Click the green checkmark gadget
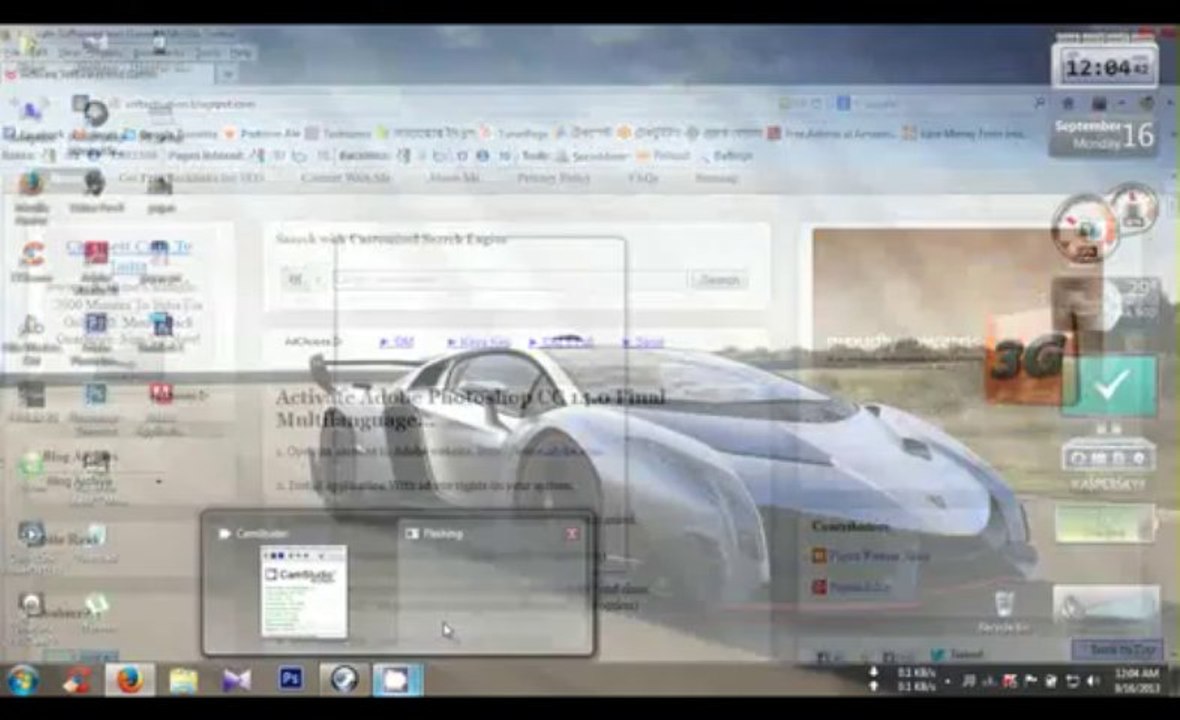The height and width of the screenshot is (720, 1180). pyautogui.click(x=1109, y=386)
